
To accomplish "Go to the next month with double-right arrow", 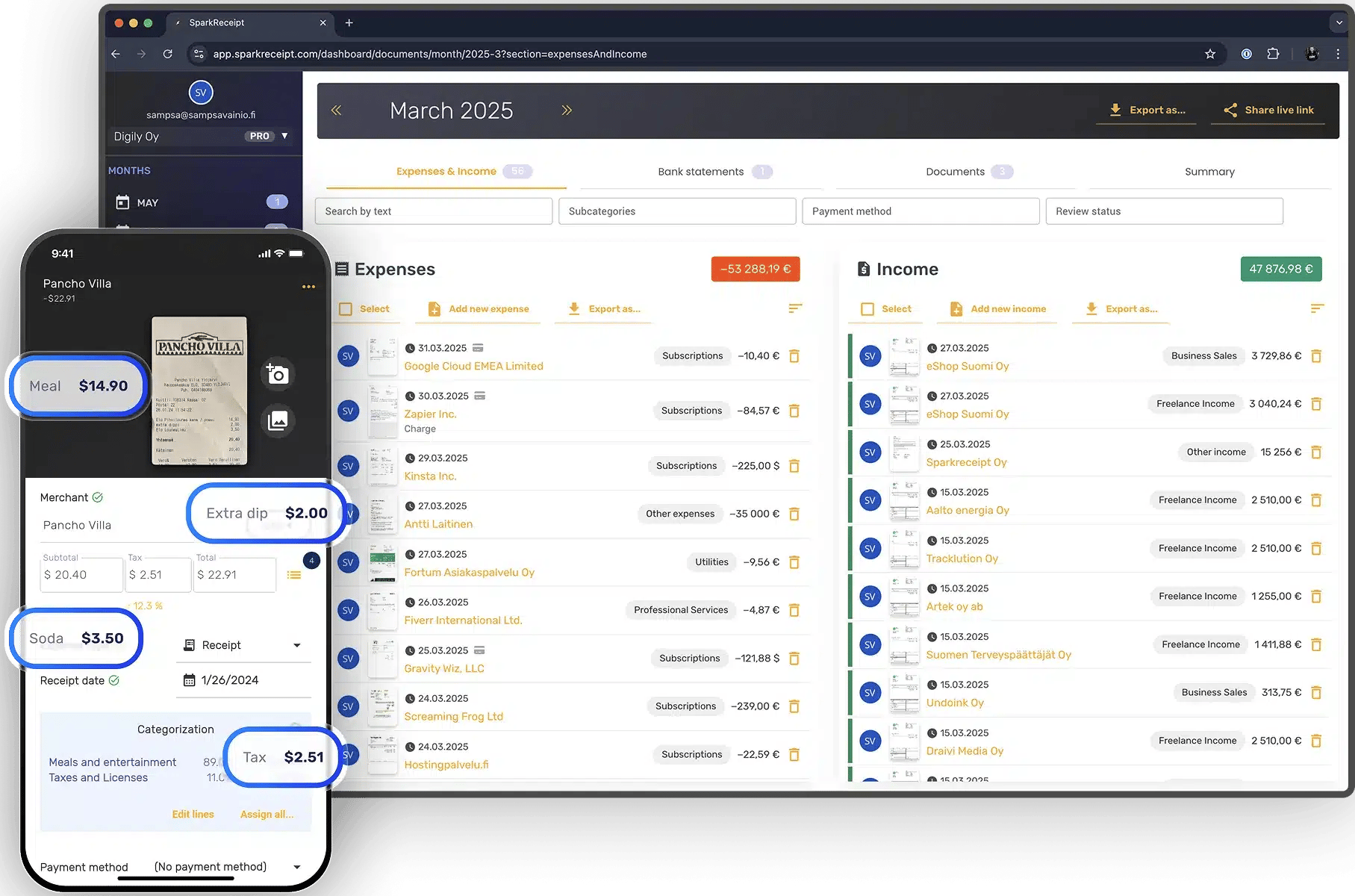I will click(567, 111).
